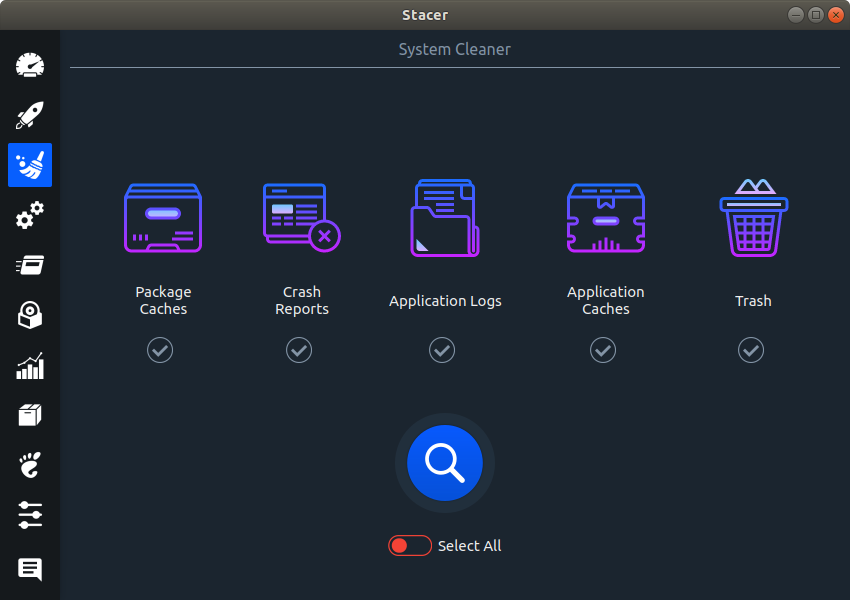Click the Application Caches label
This screenshot has height=600, width=850.
coord(606,300)
